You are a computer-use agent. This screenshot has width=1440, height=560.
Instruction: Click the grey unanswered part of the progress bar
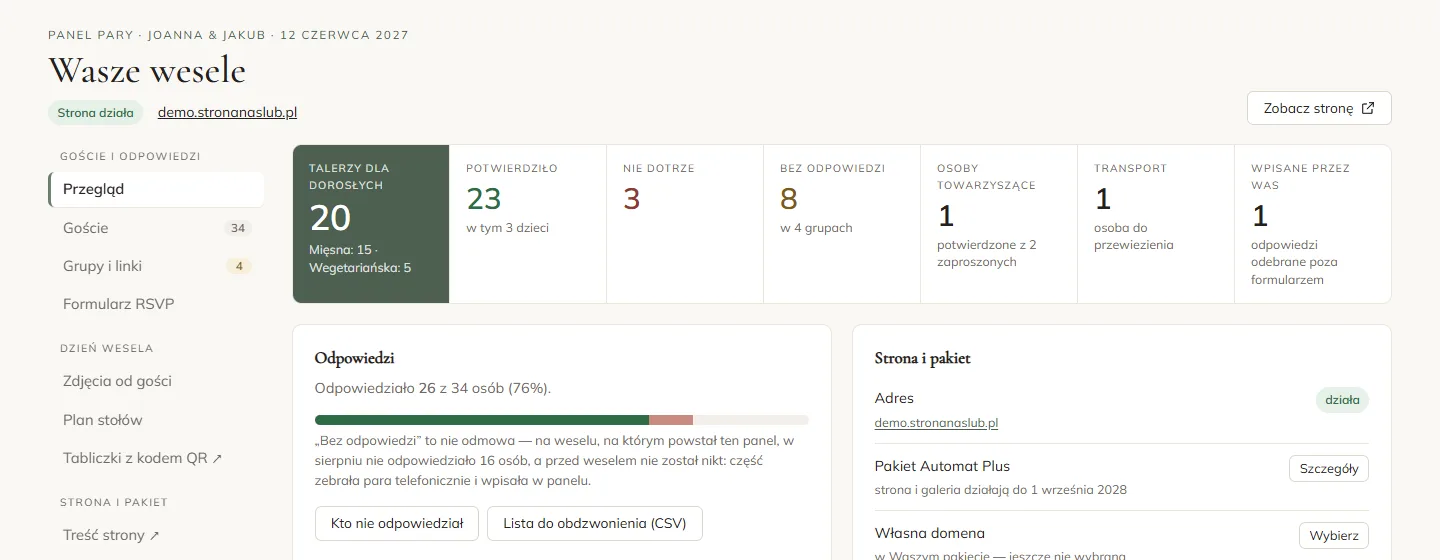(751, 420)
